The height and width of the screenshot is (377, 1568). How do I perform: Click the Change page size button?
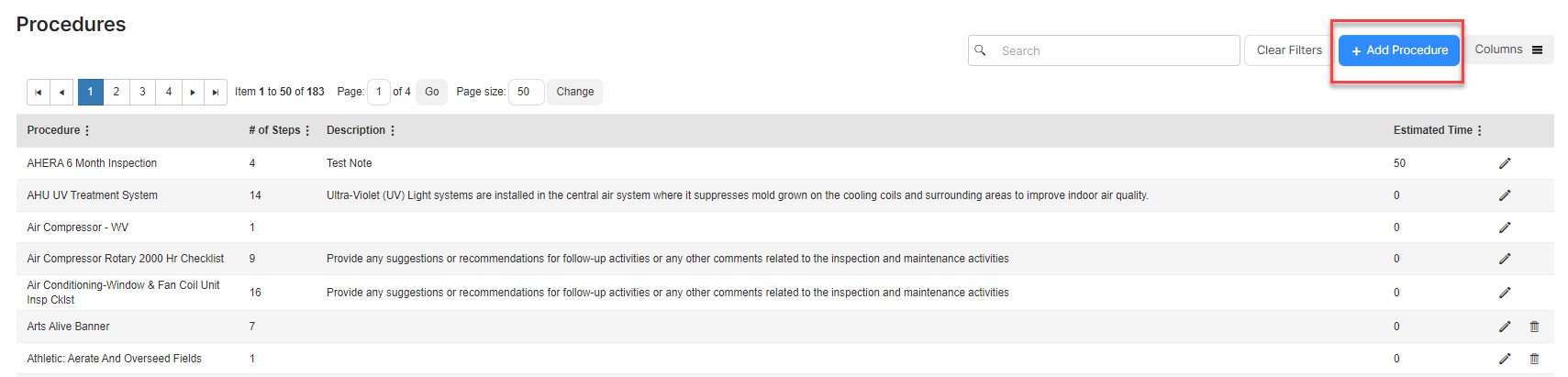tap(575, 92)
